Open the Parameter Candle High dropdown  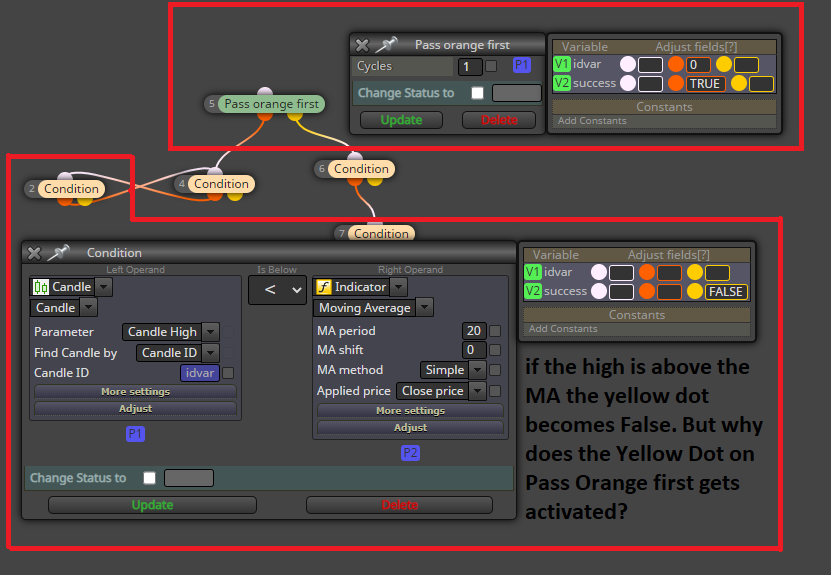(211, 332)
